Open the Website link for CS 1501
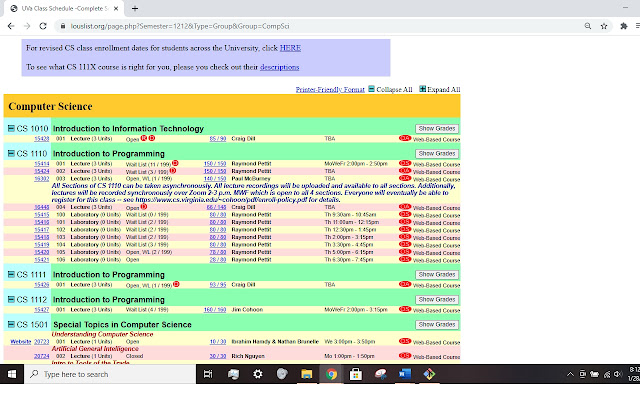This screenshot has width=640, height=400. coord(21,342)
